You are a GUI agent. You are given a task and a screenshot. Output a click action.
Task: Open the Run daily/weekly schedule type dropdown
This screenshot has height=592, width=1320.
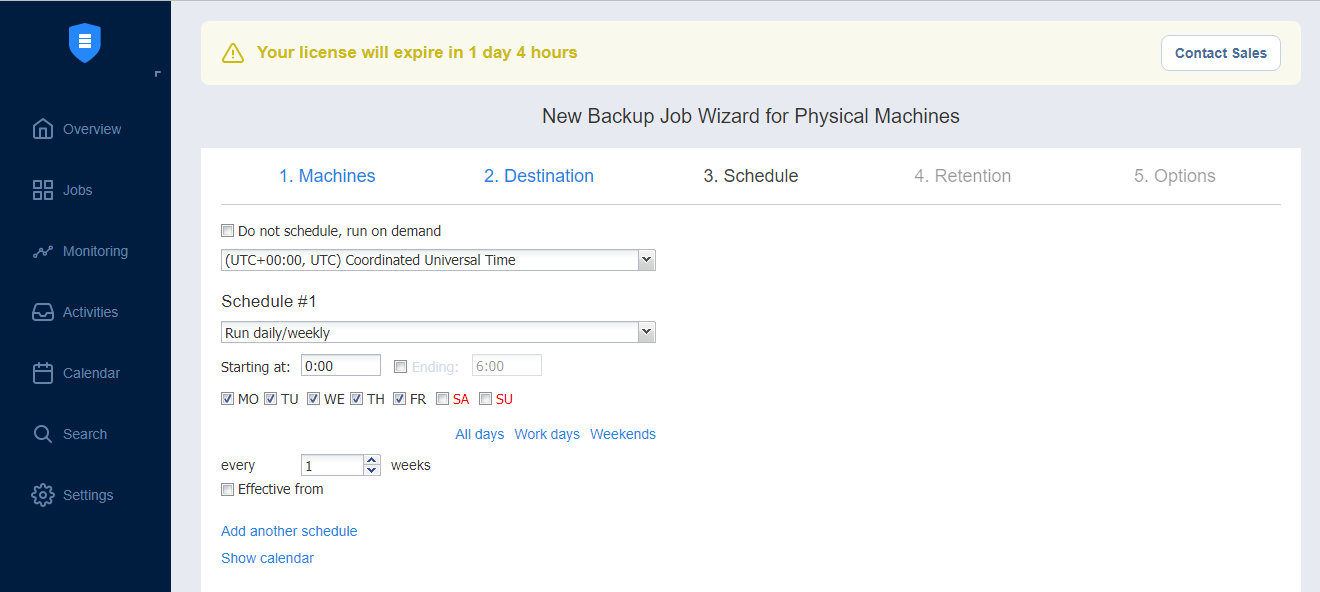(x=438, y=333)
